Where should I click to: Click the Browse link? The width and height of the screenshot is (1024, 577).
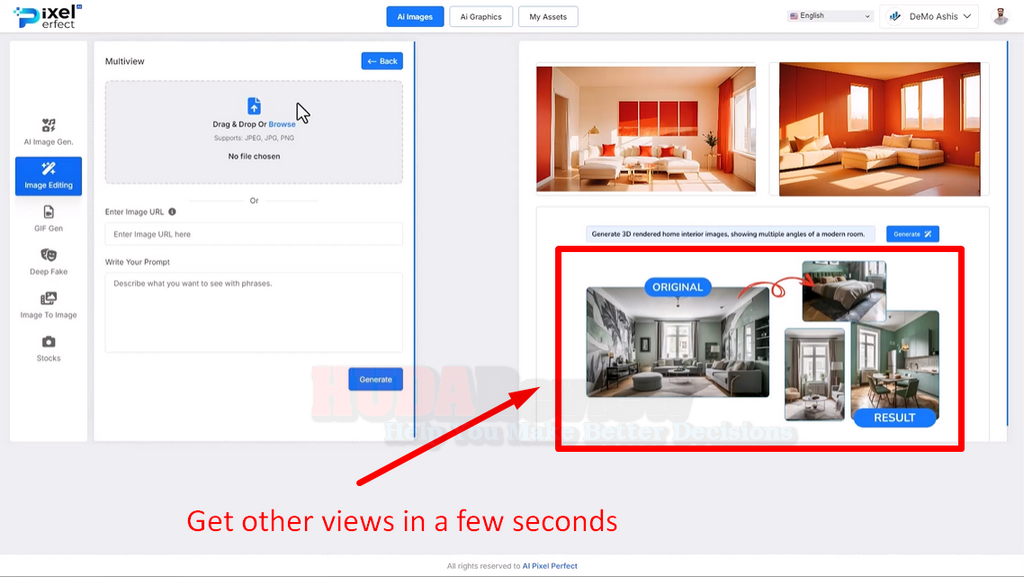pos(281,124)
